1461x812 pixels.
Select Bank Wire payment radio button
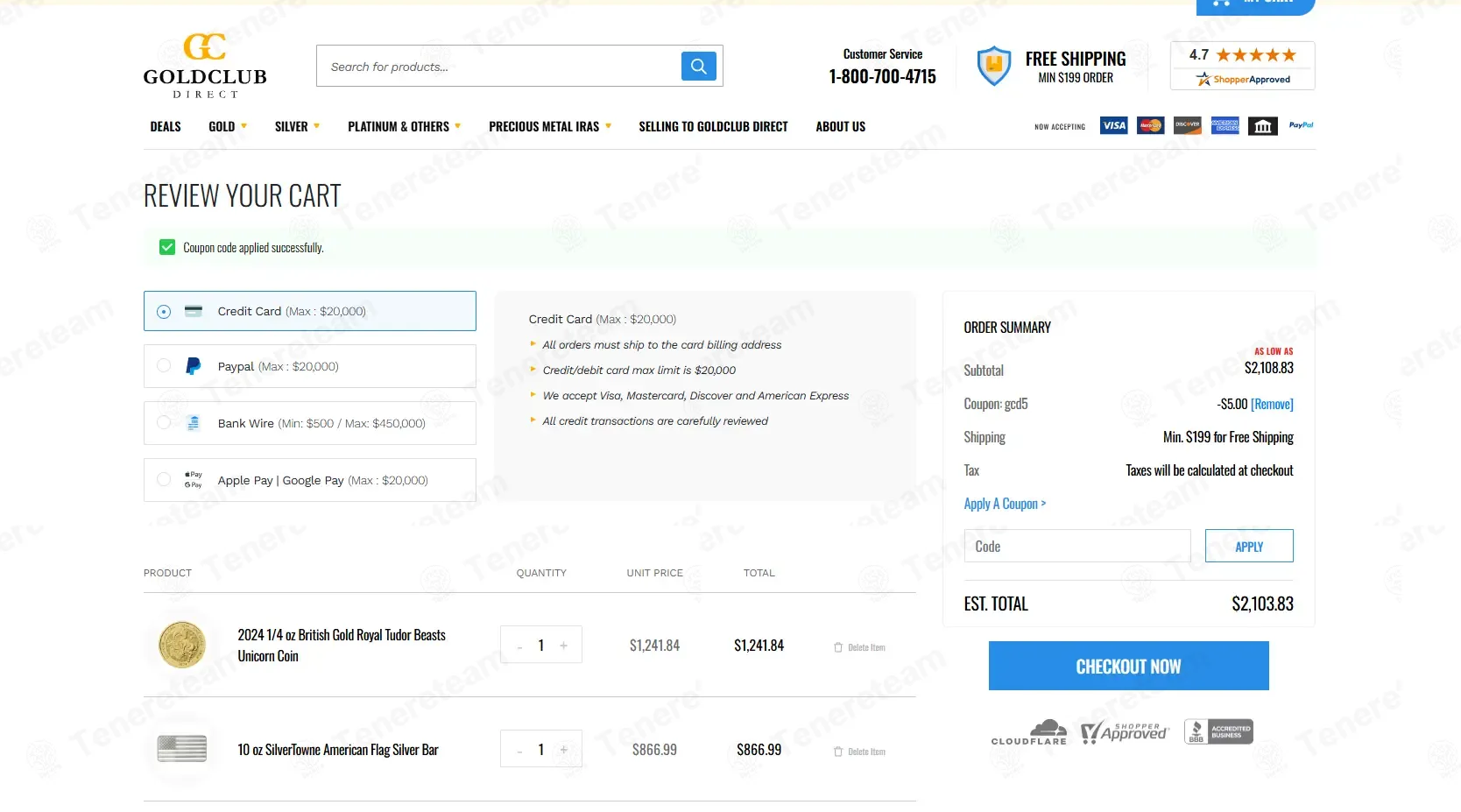tap(164, 423)
